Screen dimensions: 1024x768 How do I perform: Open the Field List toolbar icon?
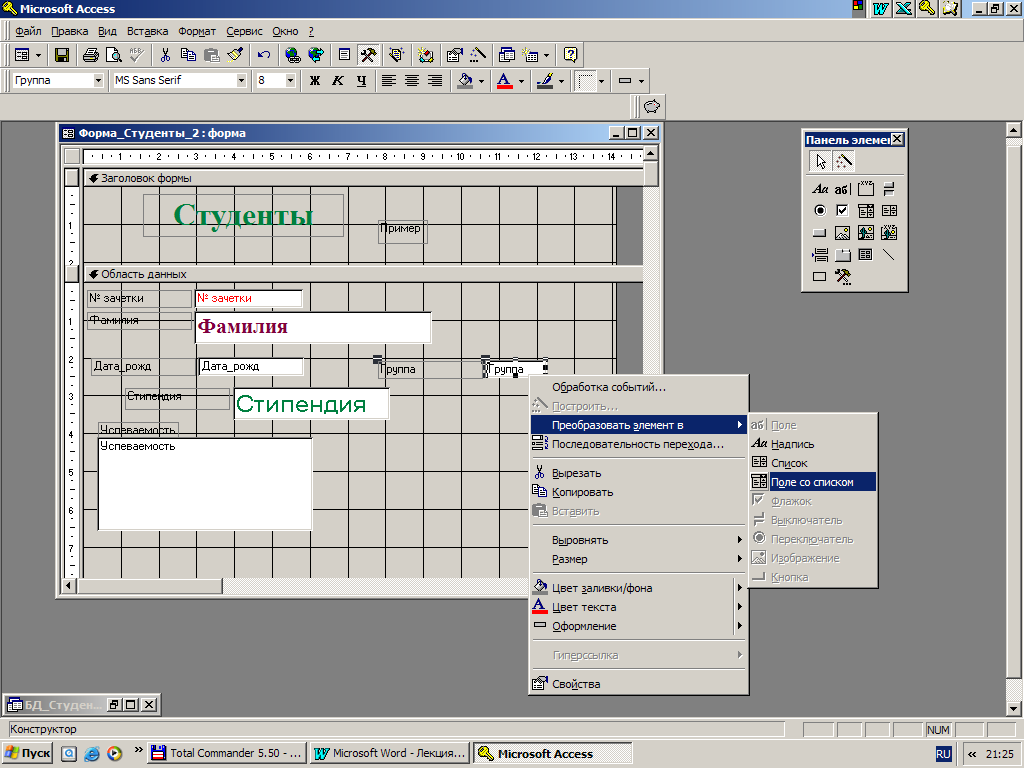coord(344,55)
